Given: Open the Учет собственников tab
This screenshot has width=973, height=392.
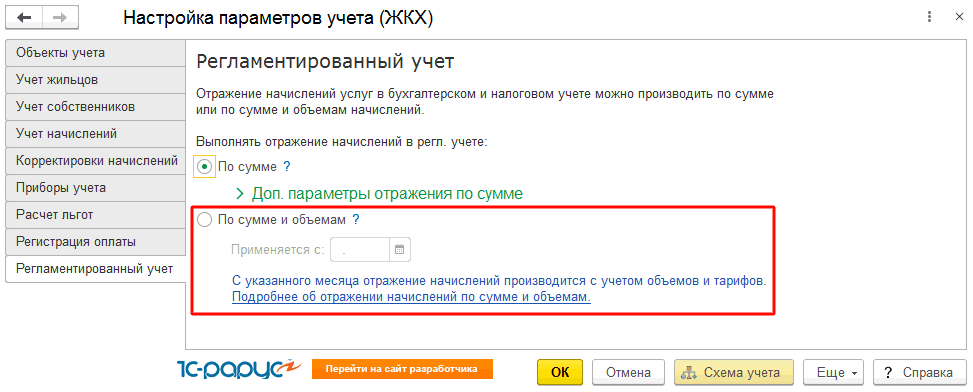Looking at the screenshot, I should 95,107.
